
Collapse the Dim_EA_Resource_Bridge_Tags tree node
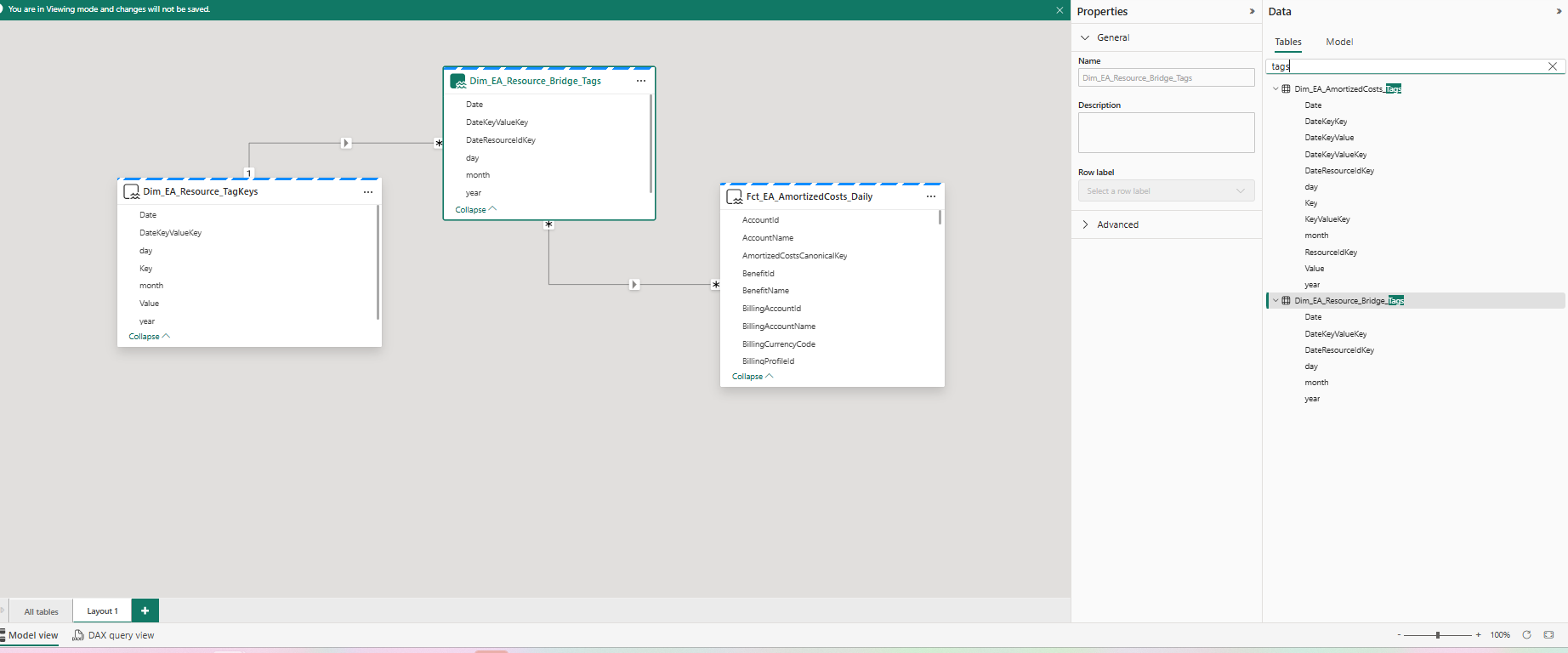[x=1275, y=300]
